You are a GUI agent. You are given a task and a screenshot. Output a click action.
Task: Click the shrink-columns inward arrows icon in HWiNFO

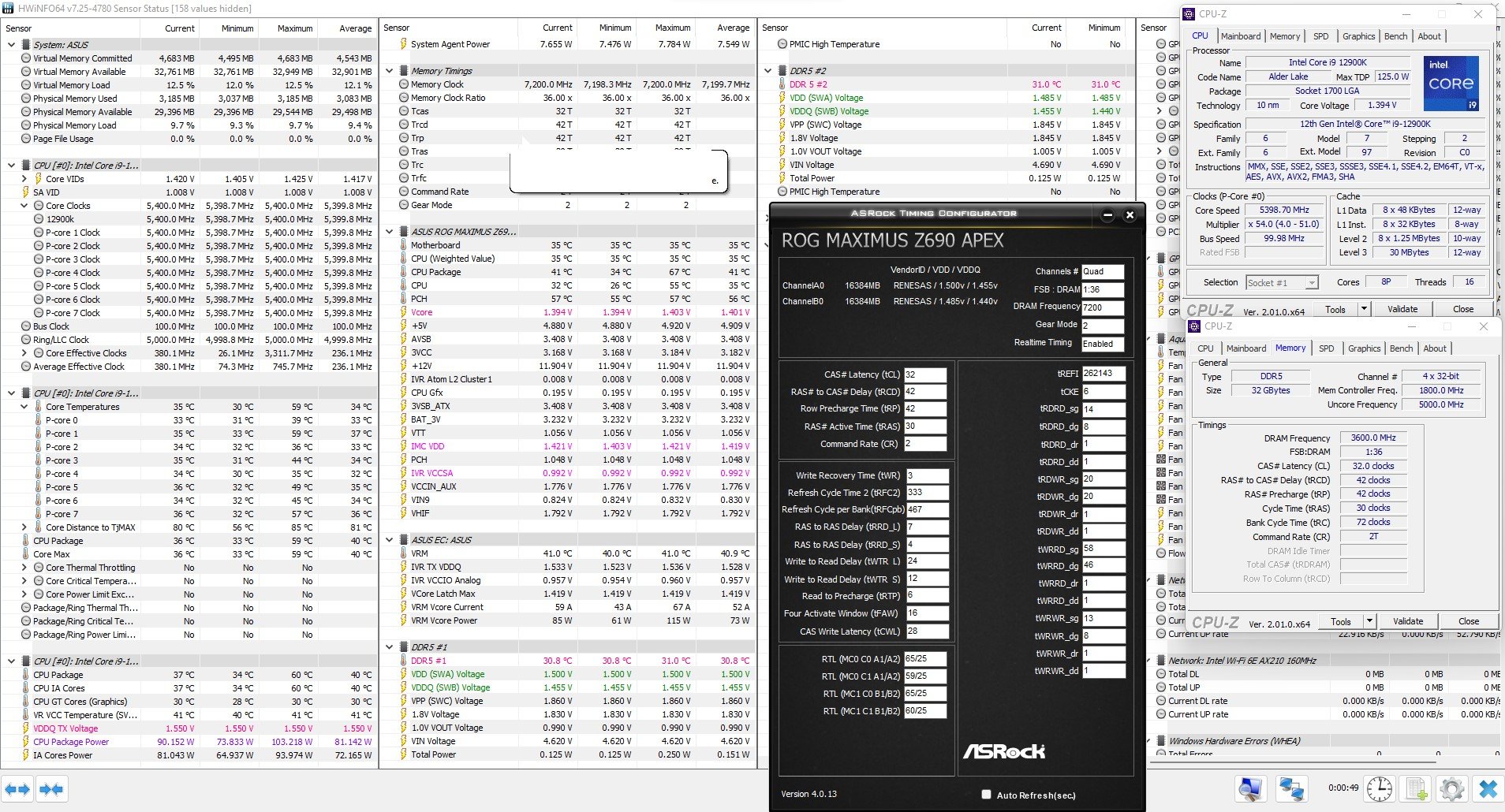51,789
